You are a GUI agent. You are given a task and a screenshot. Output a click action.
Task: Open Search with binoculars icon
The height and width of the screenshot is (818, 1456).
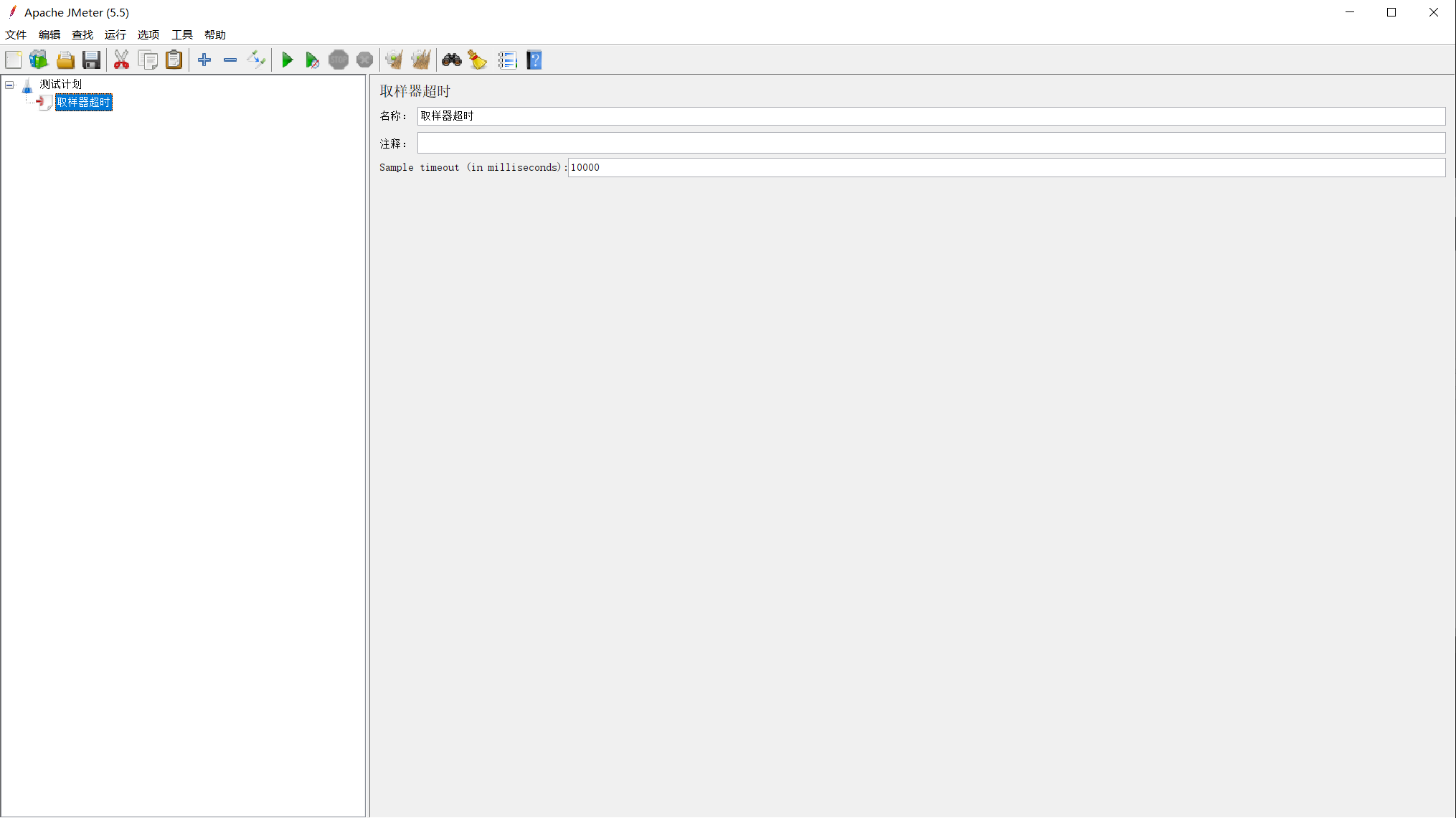tap(452, 60)
